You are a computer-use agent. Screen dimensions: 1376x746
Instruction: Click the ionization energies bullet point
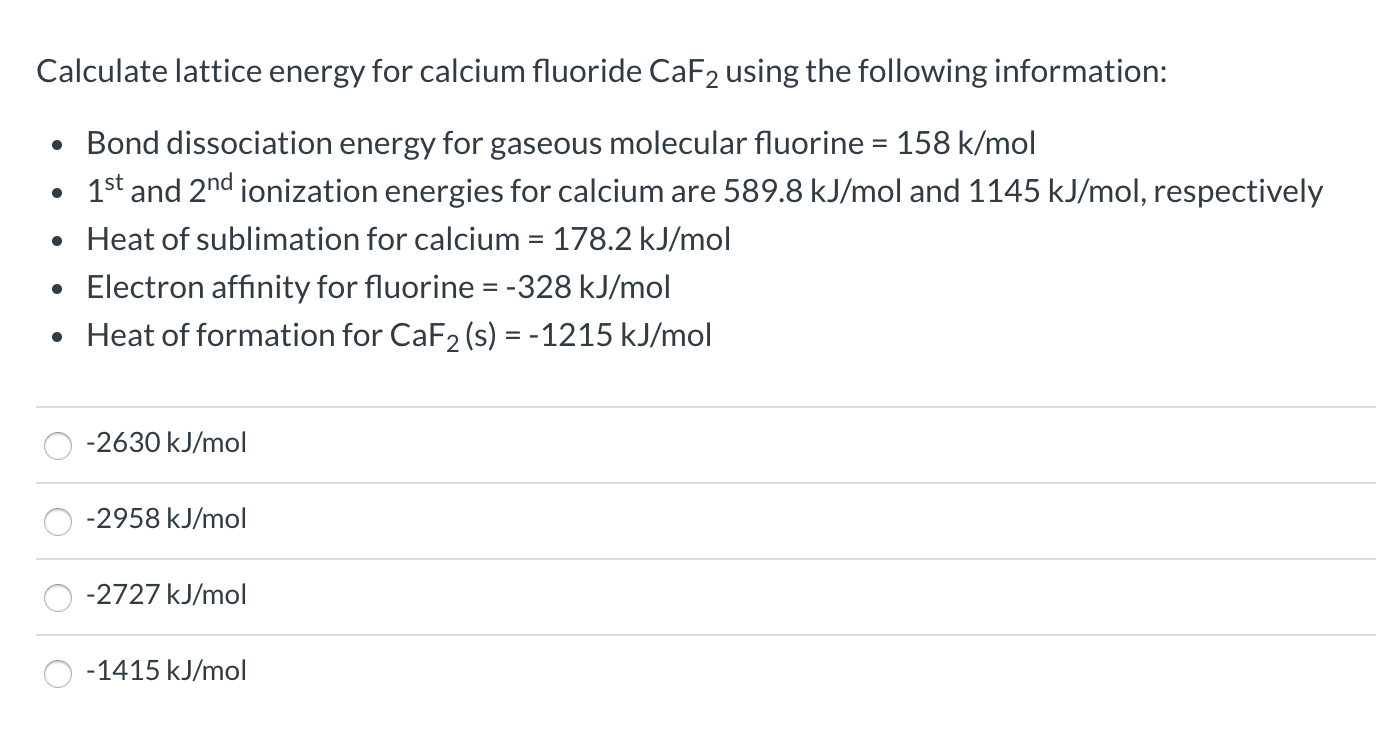click(704, 190)
